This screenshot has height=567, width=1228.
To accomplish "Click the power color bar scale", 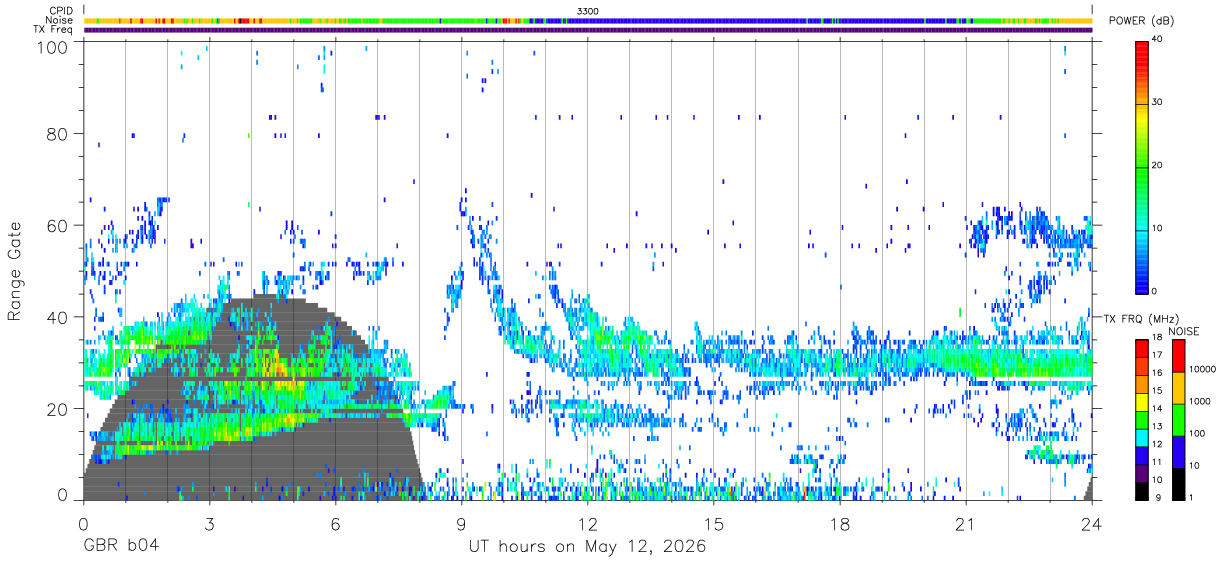I will [1141, 166].
